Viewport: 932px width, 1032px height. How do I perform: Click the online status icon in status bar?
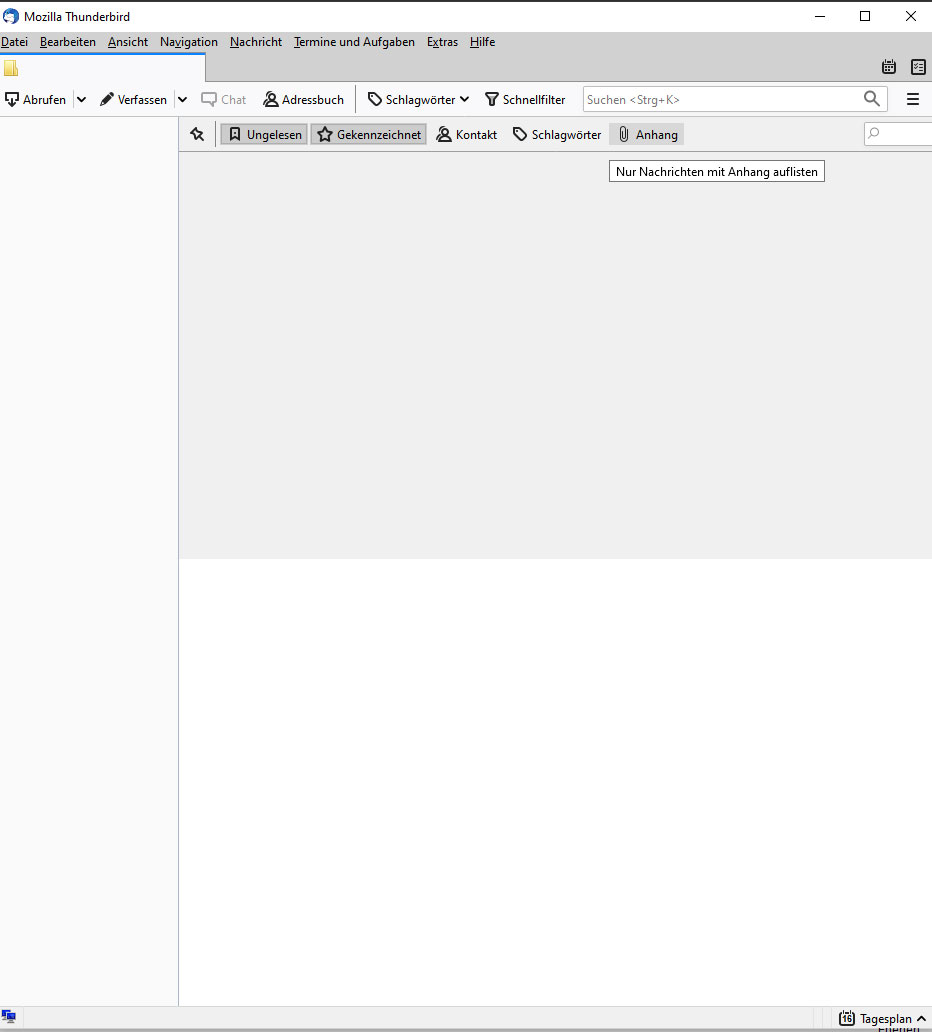click(x=9, y=1016)
